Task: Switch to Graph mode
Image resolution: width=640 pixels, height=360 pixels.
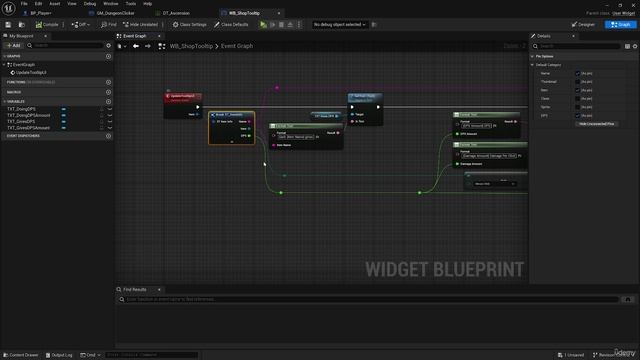Action: pos(620,25)
